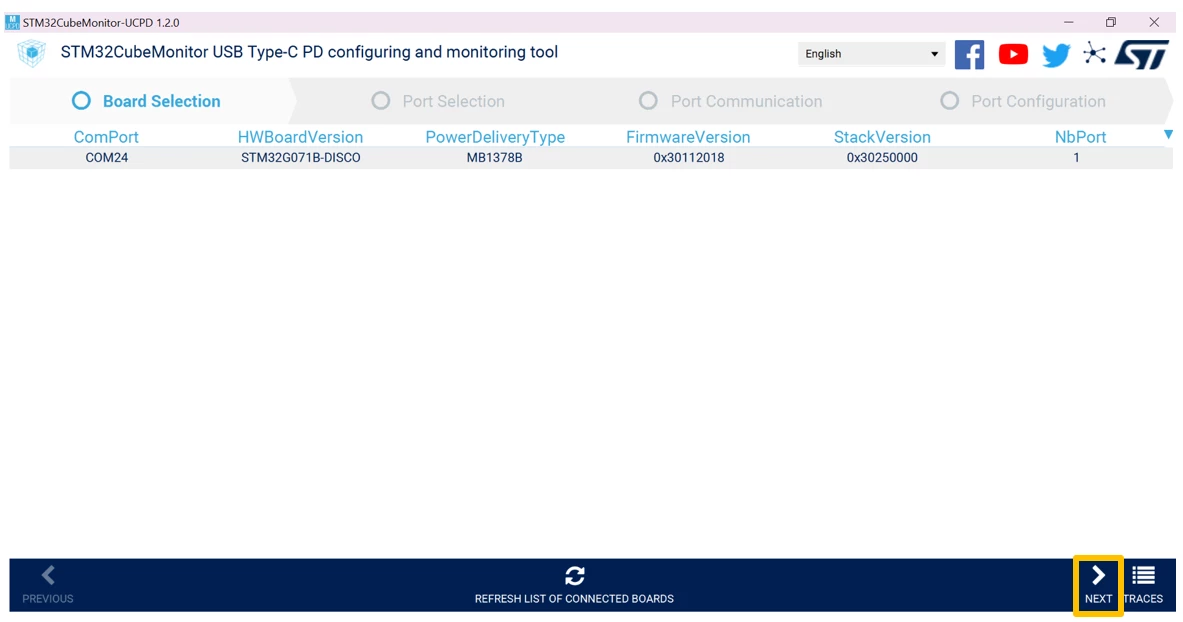This screenshot has height=622, width=1183.
Task: Go to the Next step
Action: tap(1098, 585)
